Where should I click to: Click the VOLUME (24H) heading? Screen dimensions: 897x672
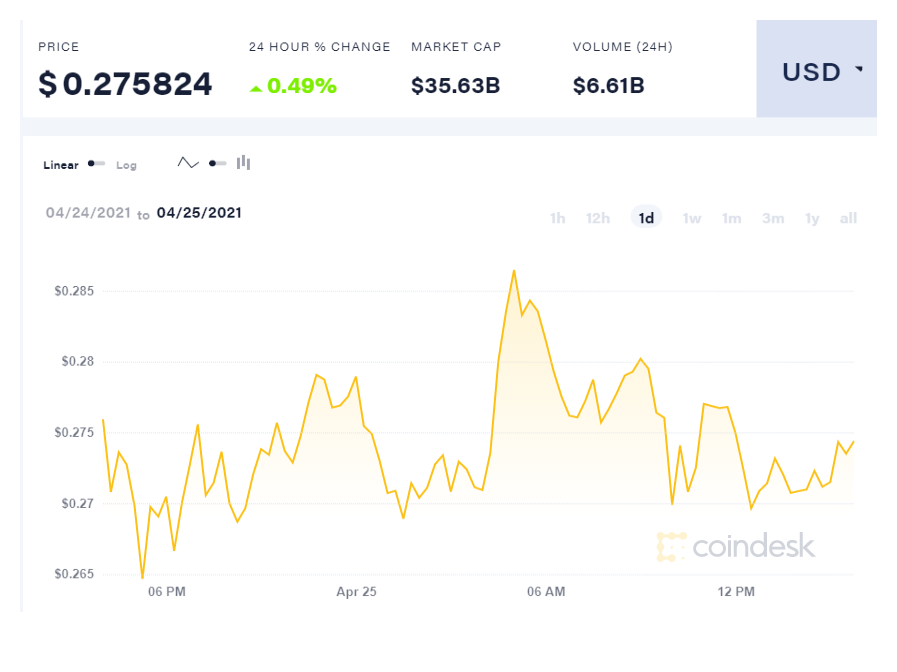tap(622, 47)
